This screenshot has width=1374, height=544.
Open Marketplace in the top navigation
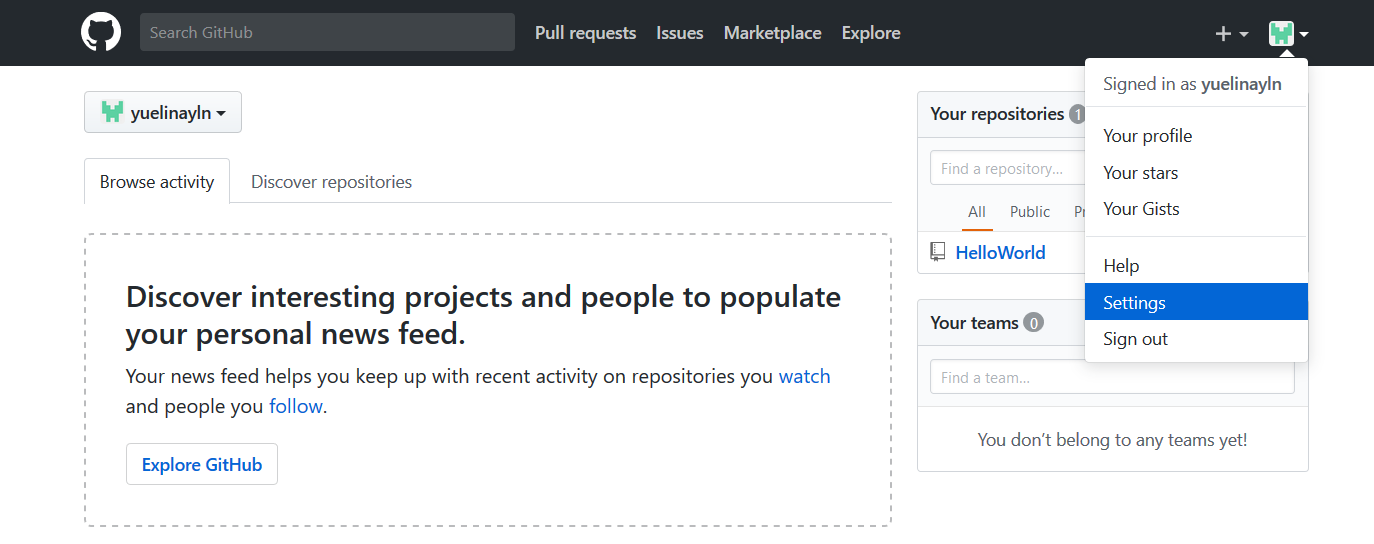click(x=773, y=33)
